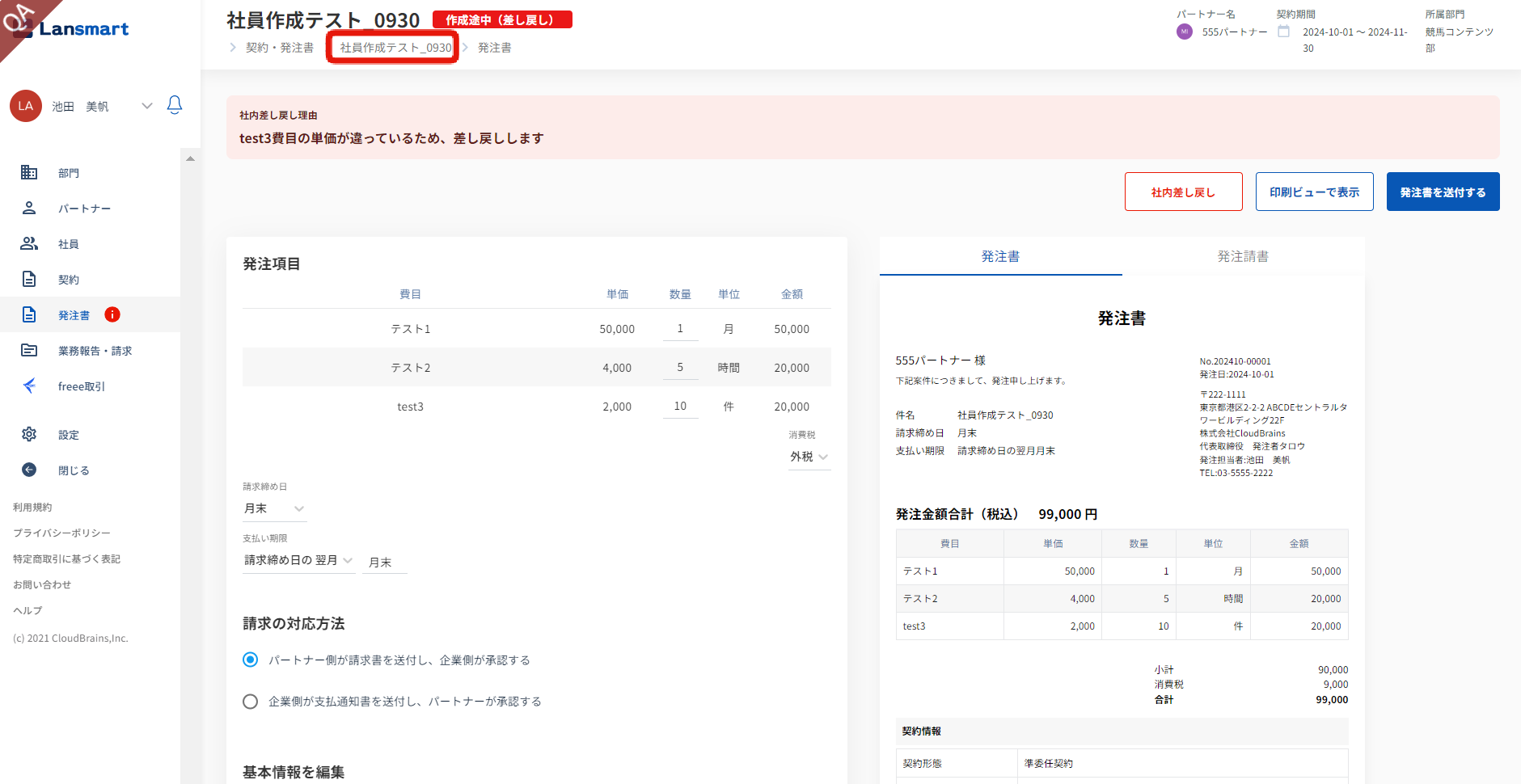Open the 特定商取引に基づく表記 link

click(66, 558)
